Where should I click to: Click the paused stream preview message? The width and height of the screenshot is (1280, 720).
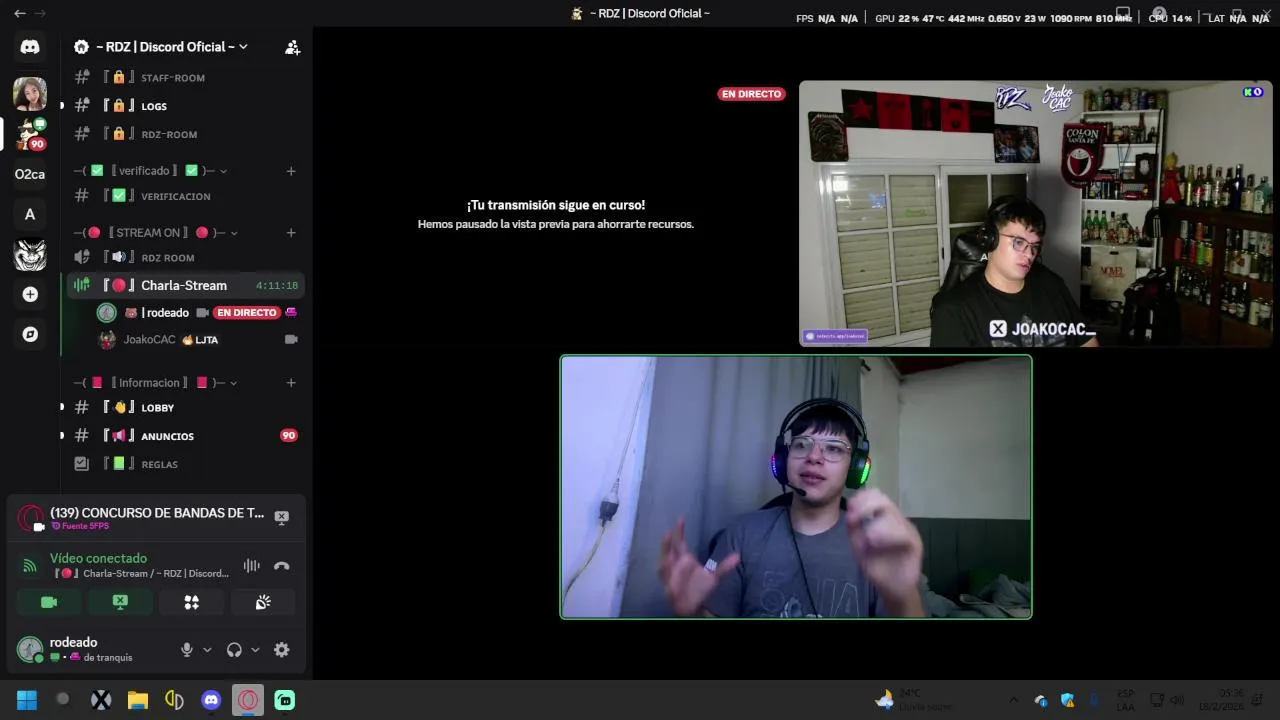click(556, 214)
